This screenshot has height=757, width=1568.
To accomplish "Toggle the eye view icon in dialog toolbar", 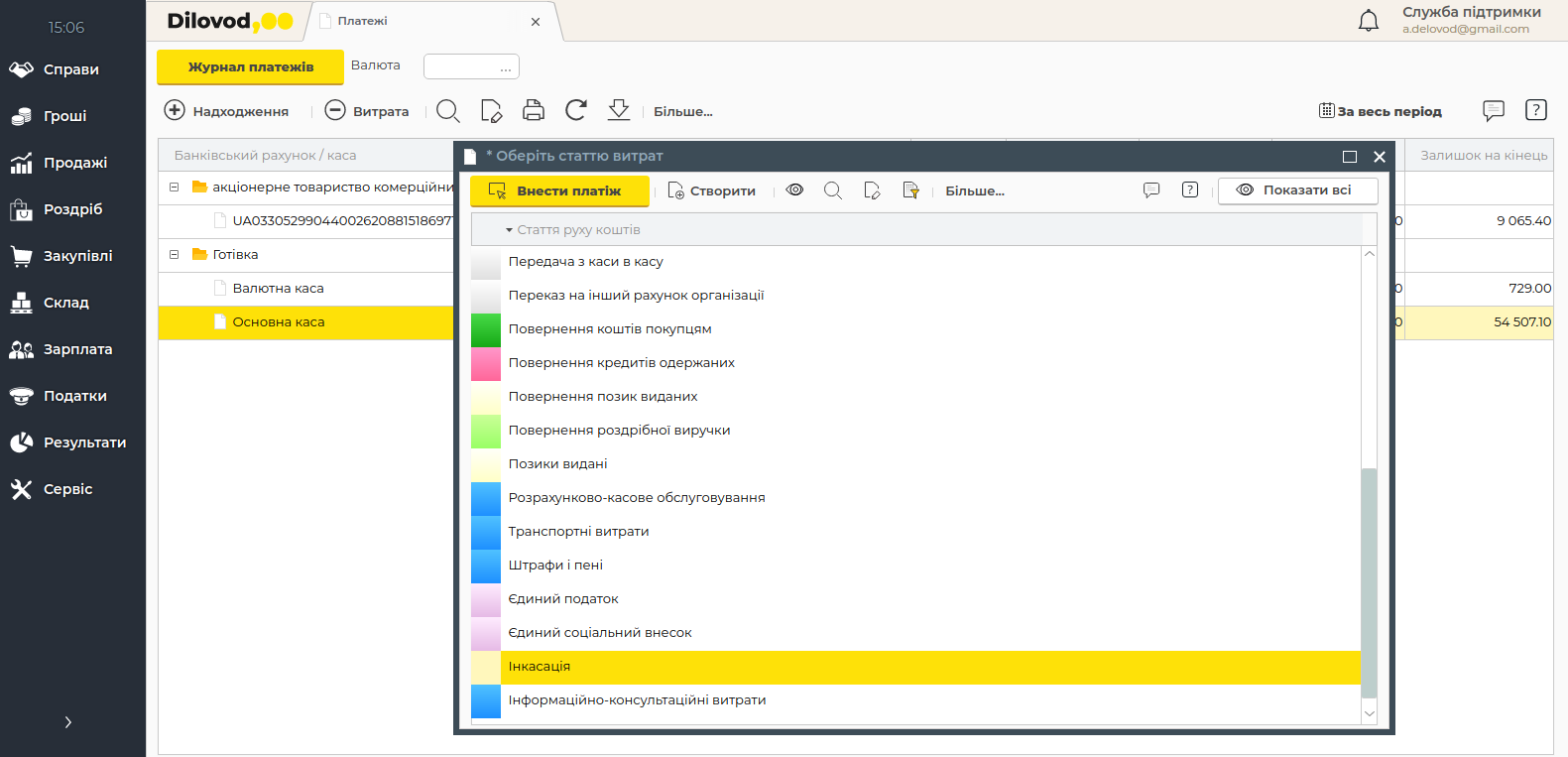I will [794, 190].
